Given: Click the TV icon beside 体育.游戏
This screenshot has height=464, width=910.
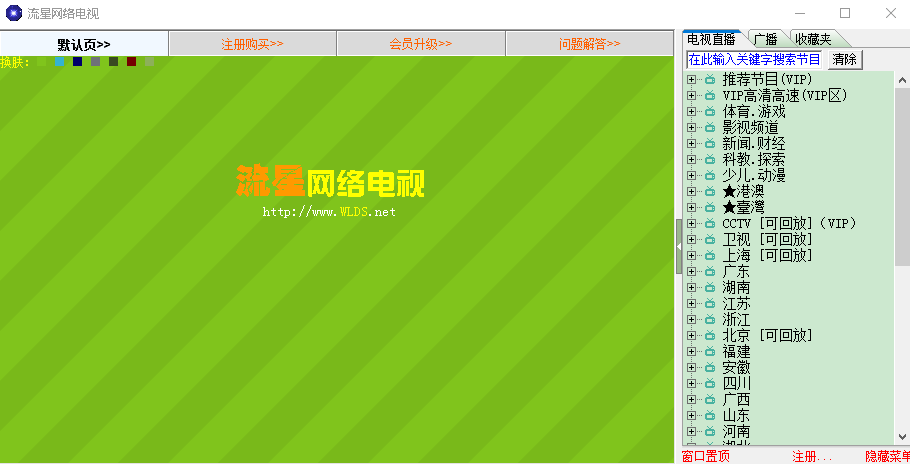Looking at the screenshot, I should click(709, 111).
